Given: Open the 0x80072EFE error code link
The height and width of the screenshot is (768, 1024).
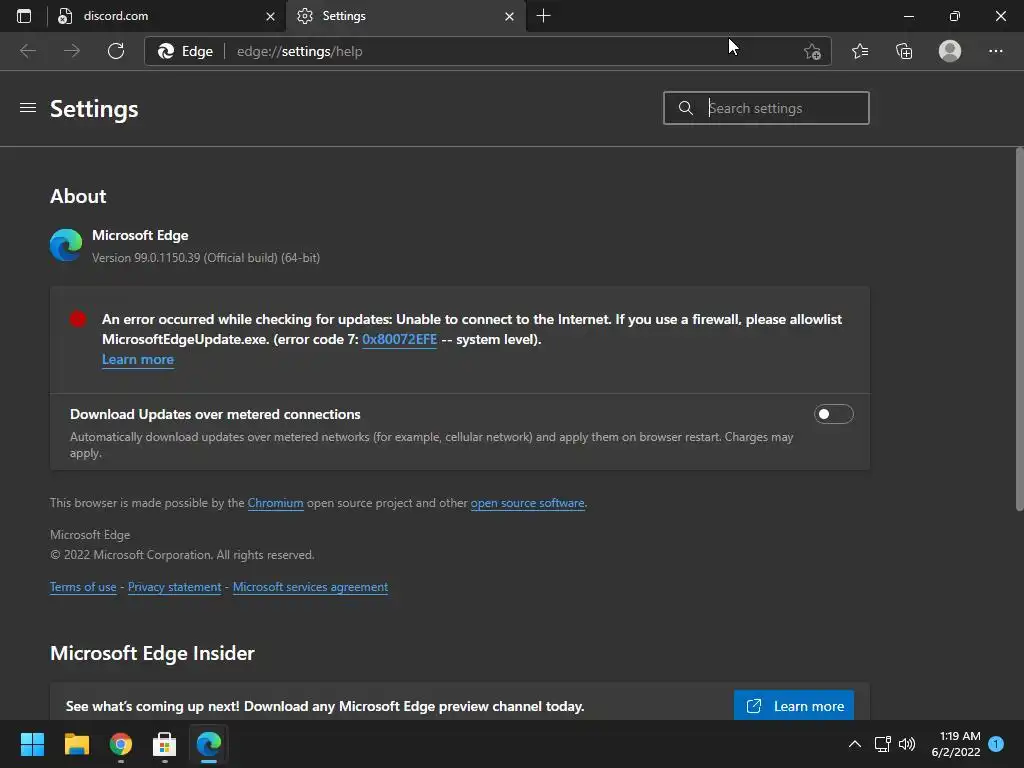Looking at the screenshot, I should (x=399, y=339).
